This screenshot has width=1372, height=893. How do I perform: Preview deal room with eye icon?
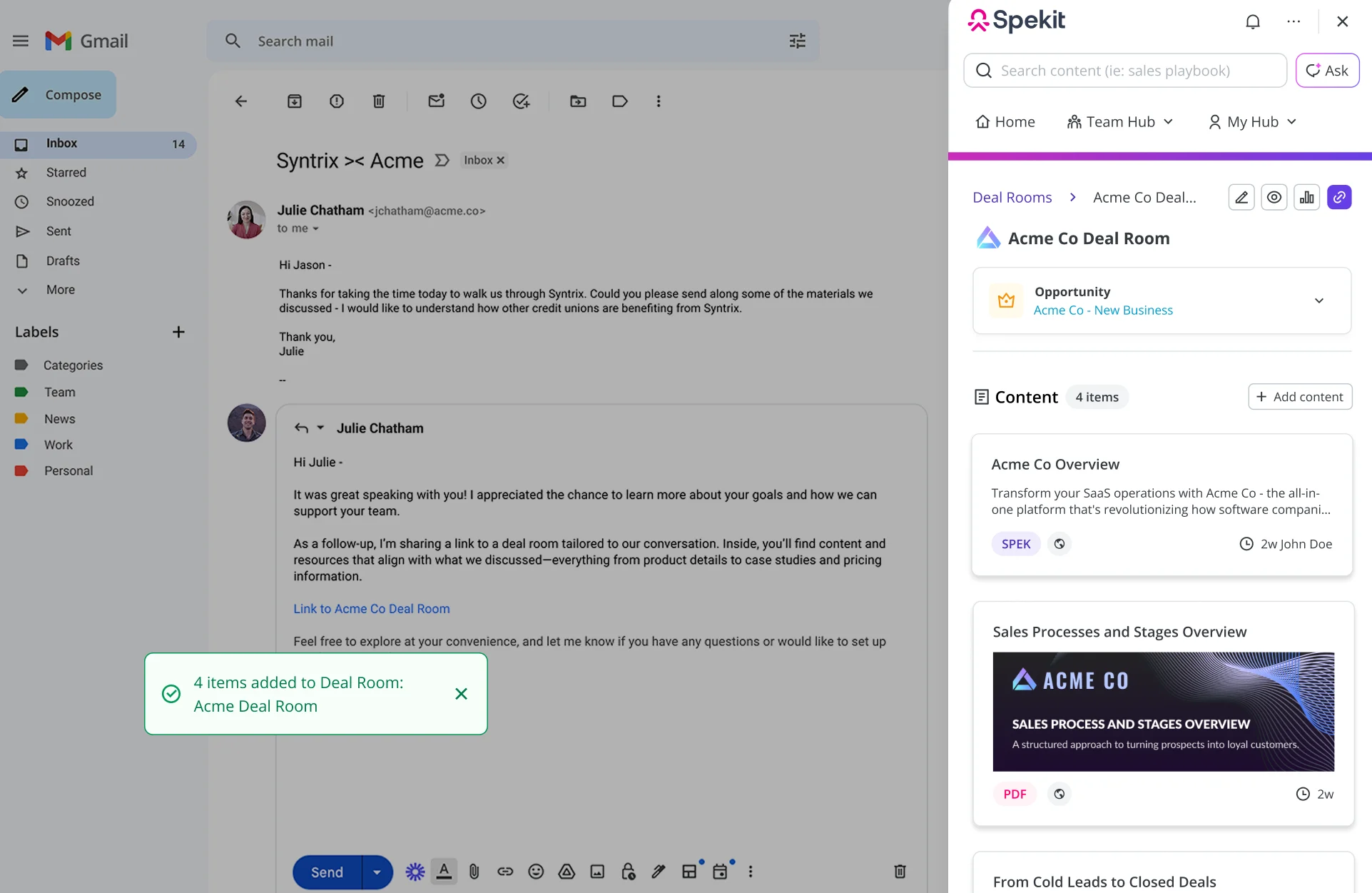(x=1274, y=198)
